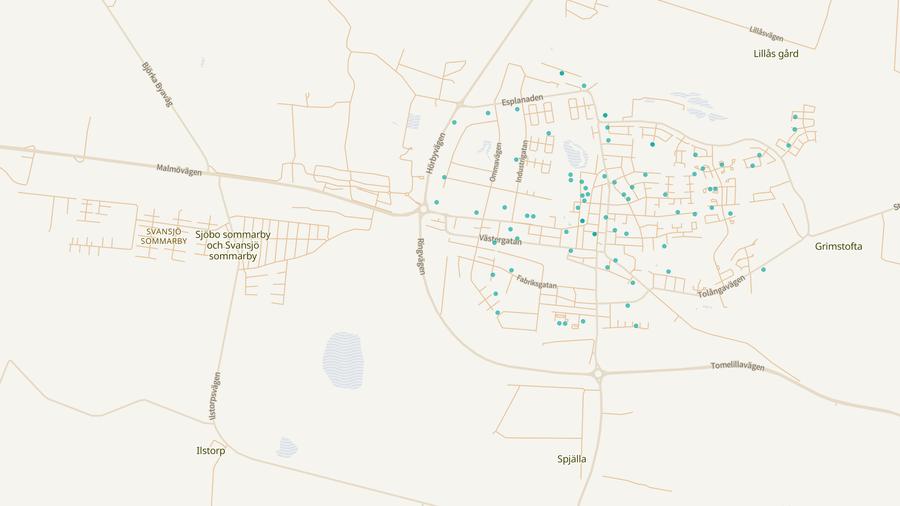Select the Malmövägen road label
900x506 pixels.
179,170
